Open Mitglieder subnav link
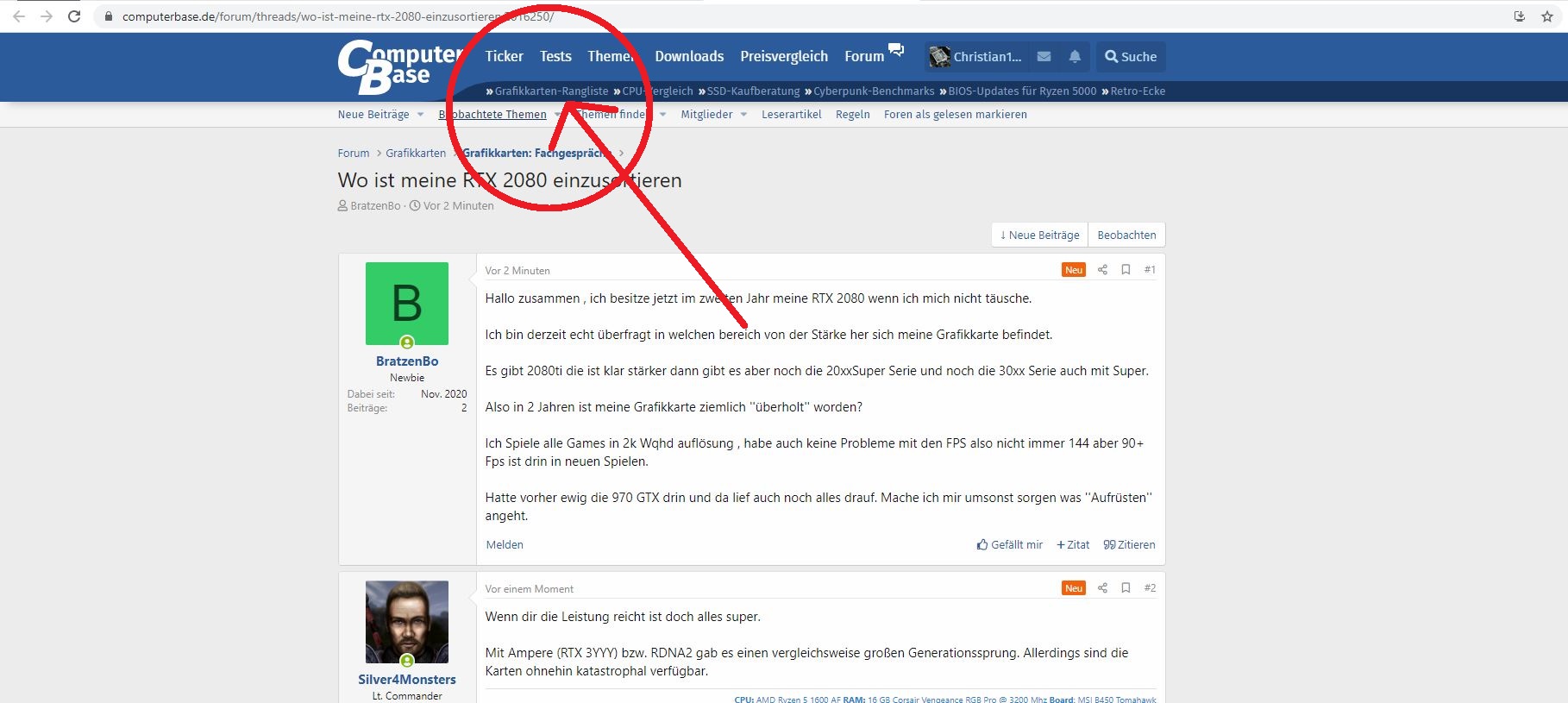This screenshot has width=1568, height=703. click(706, 115)
